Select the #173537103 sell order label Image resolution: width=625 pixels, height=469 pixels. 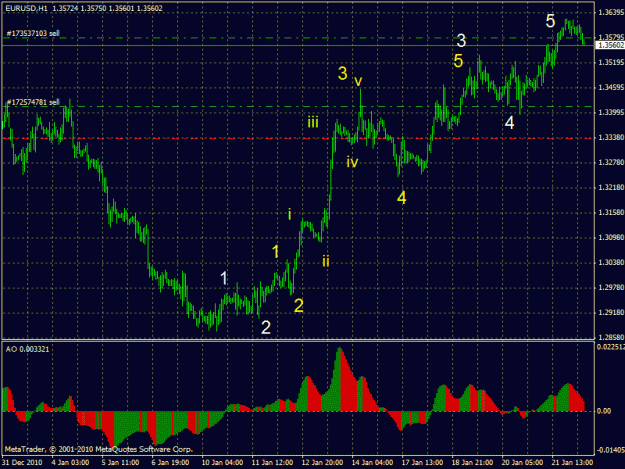(x=33, y=33)
